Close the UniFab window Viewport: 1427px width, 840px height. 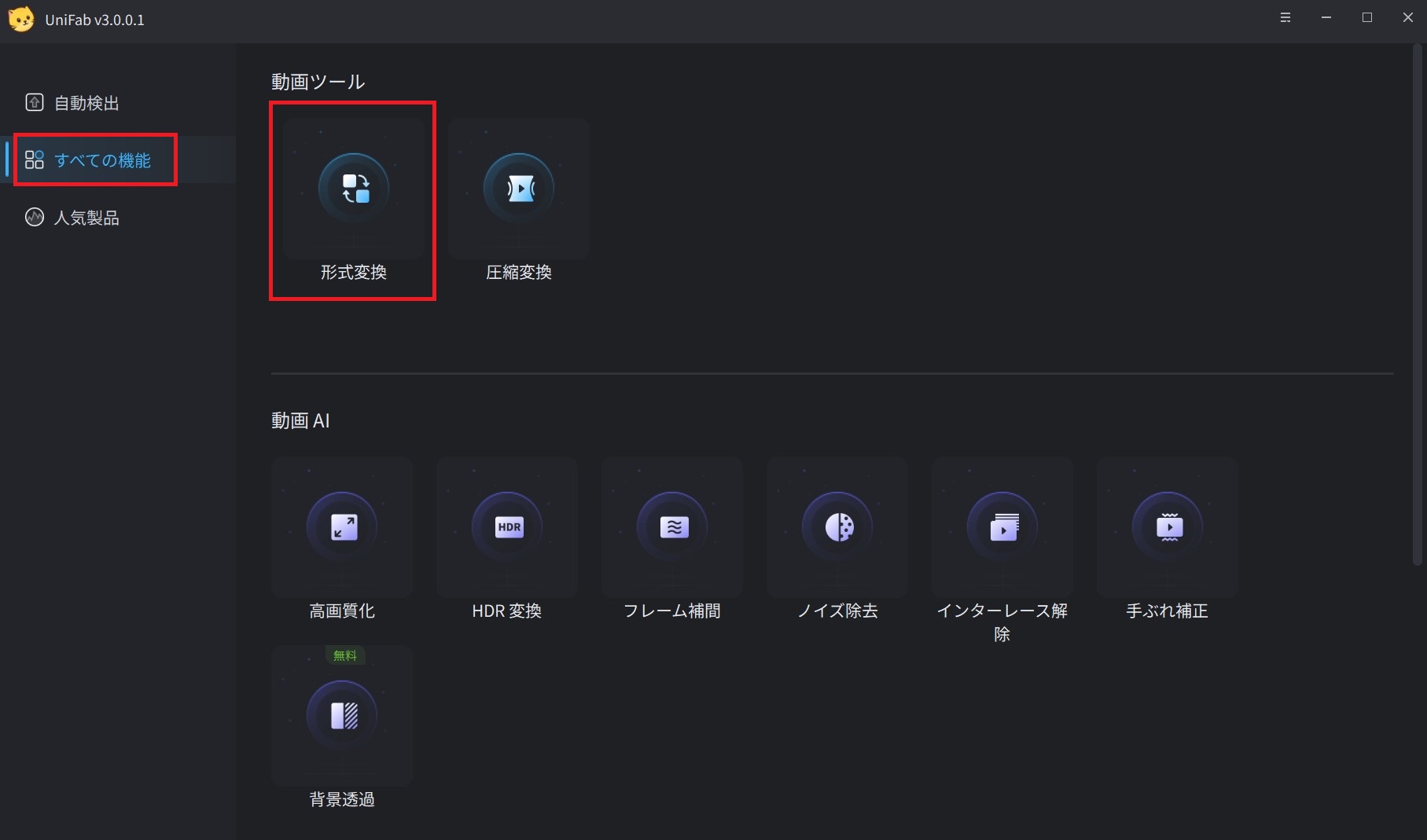tap(1408, 17)
